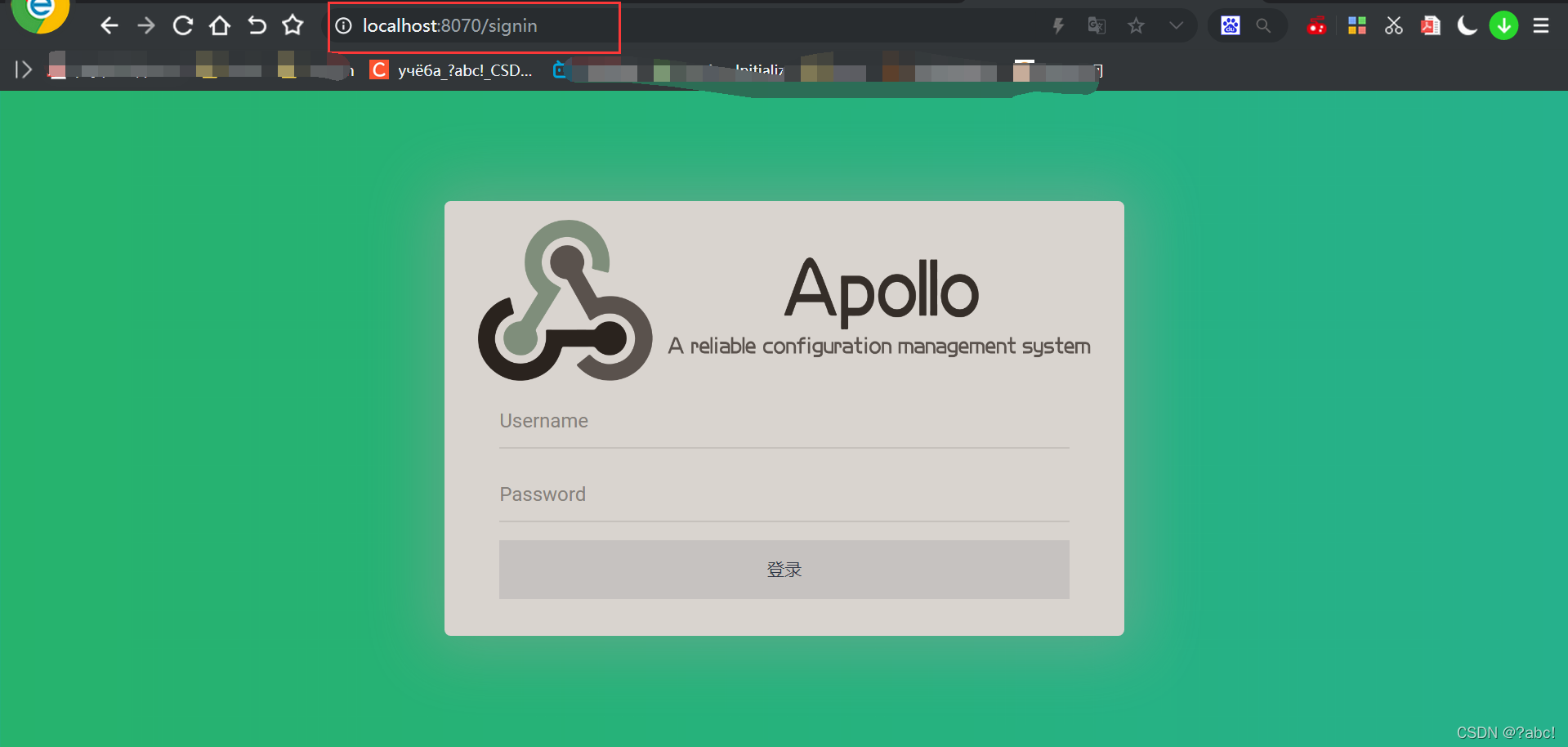Click the Password input field

[x=784, y=495]
